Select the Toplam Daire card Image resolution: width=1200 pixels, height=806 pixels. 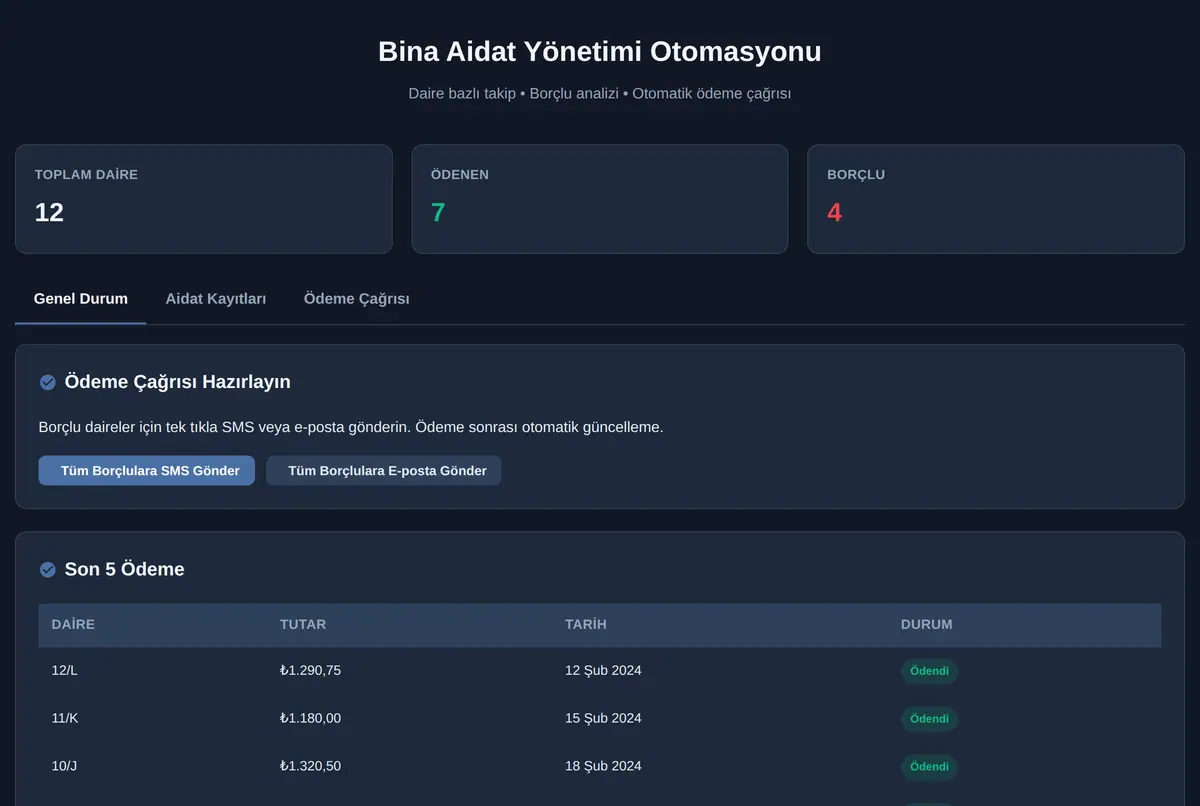(x=204, y=199)
